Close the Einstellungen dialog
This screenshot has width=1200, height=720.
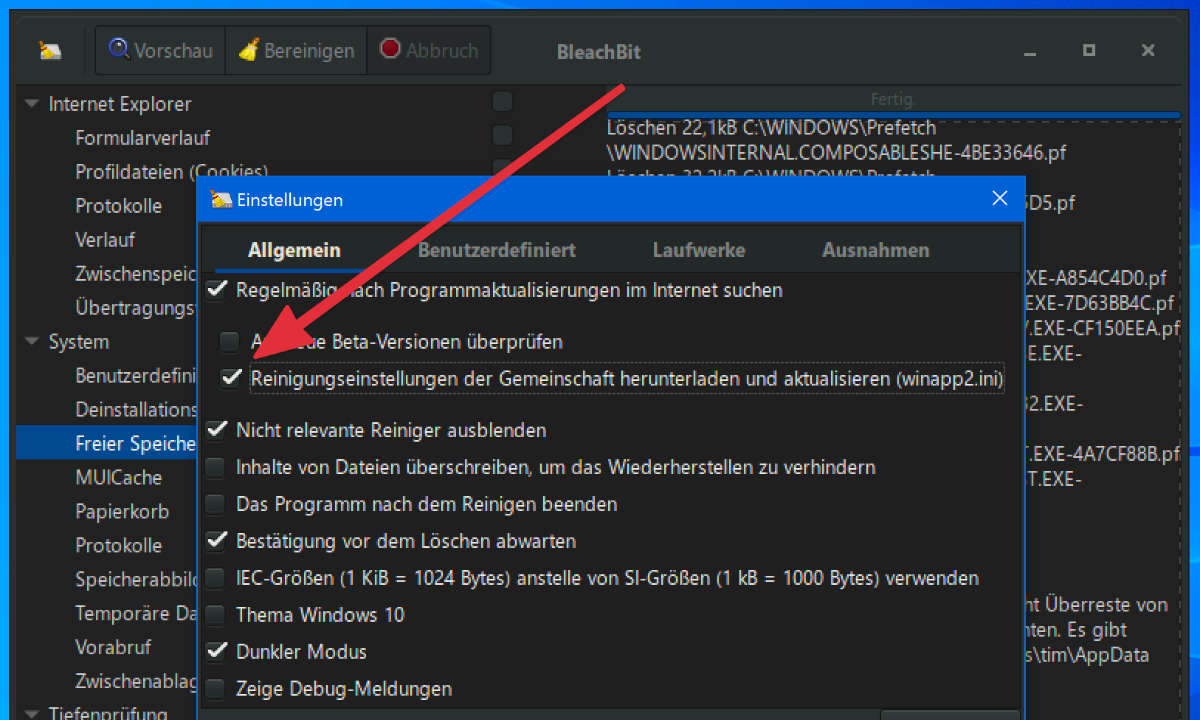point(999,198)
